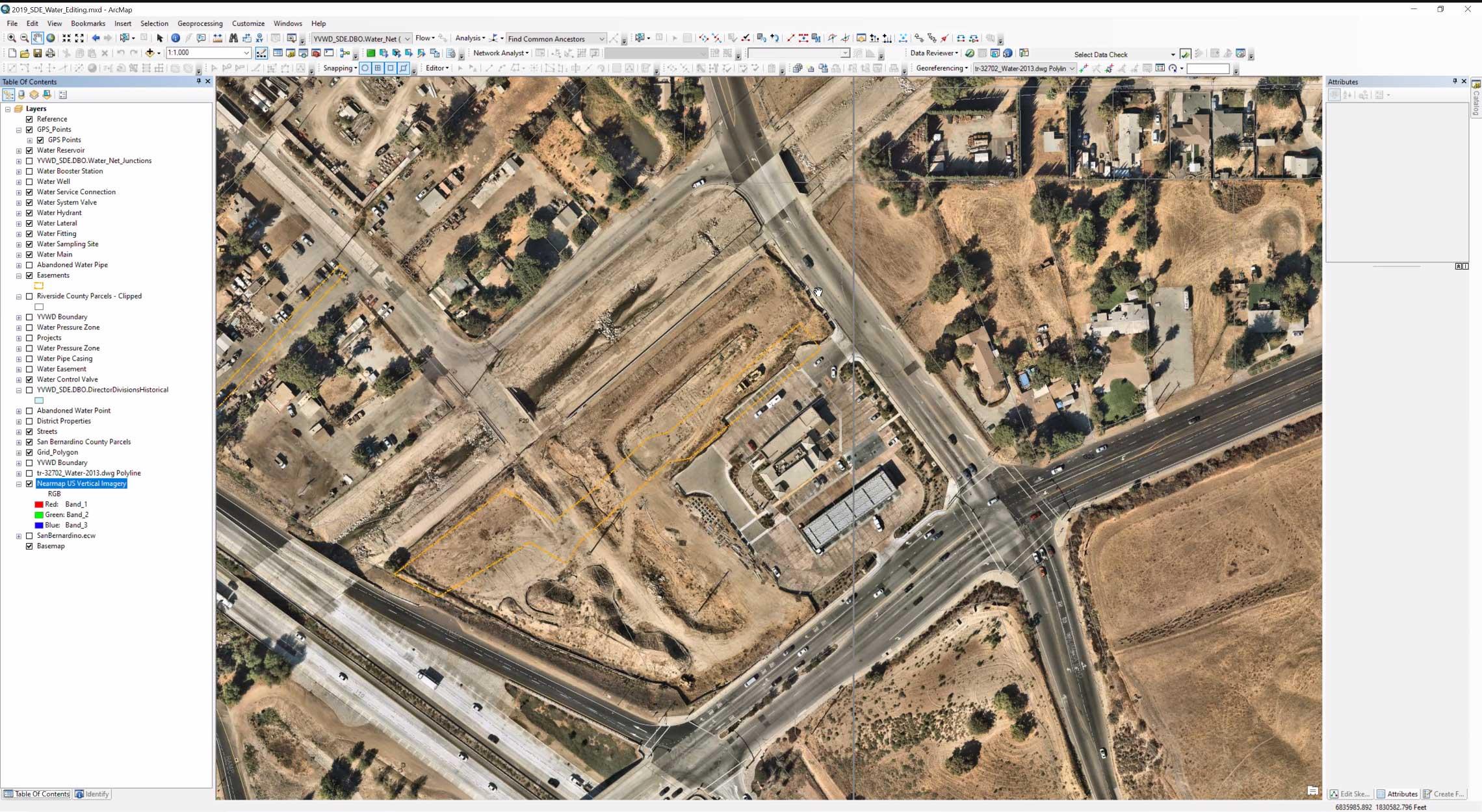Image resolution: width=1482 pixels, height=812 pixels.
Task: Expand the Water Main layer in Table of Contents
Action: click(19, 254)
